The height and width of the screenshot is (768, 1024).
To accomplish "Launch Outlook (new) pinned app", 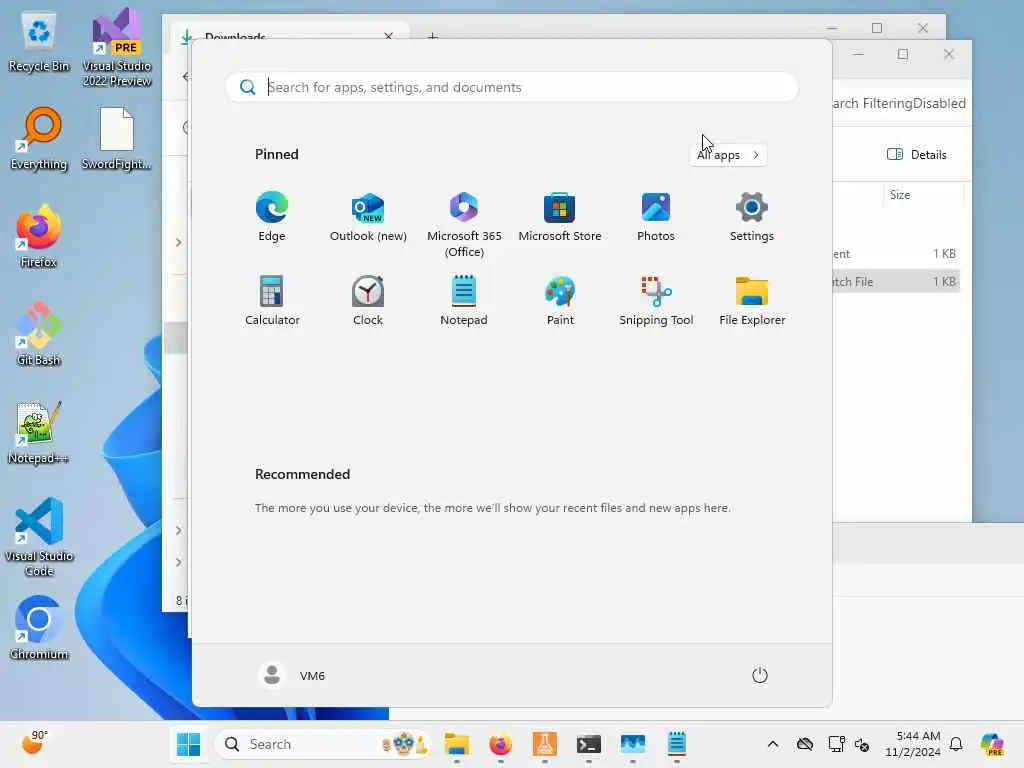I will pos(368,217).
